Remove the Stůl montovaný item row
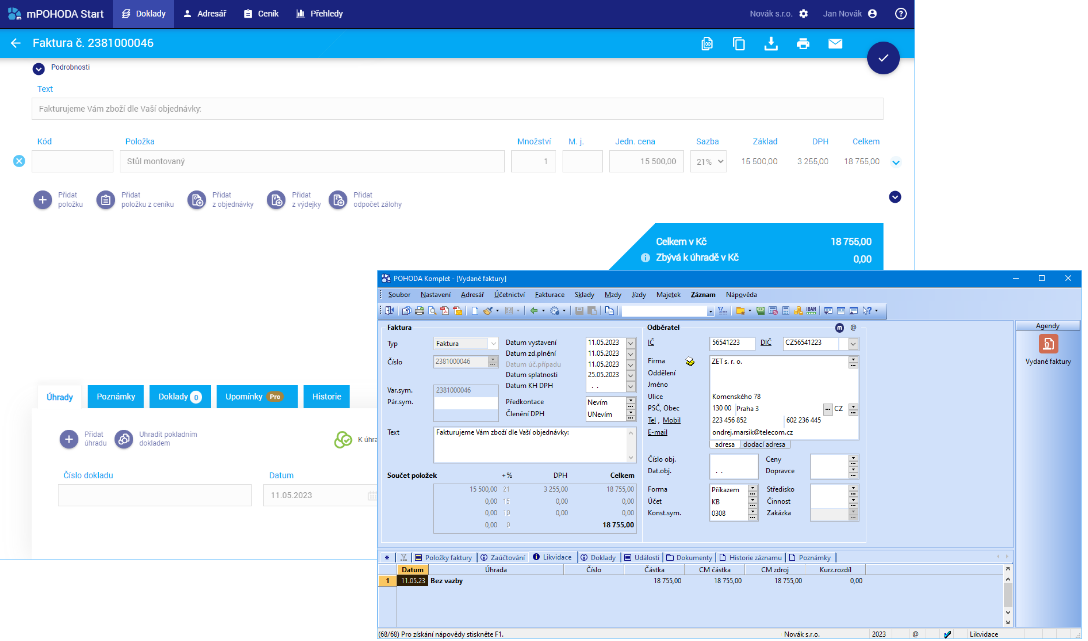The width and height of the screenshot is (1088, 641). pos(19,161)
